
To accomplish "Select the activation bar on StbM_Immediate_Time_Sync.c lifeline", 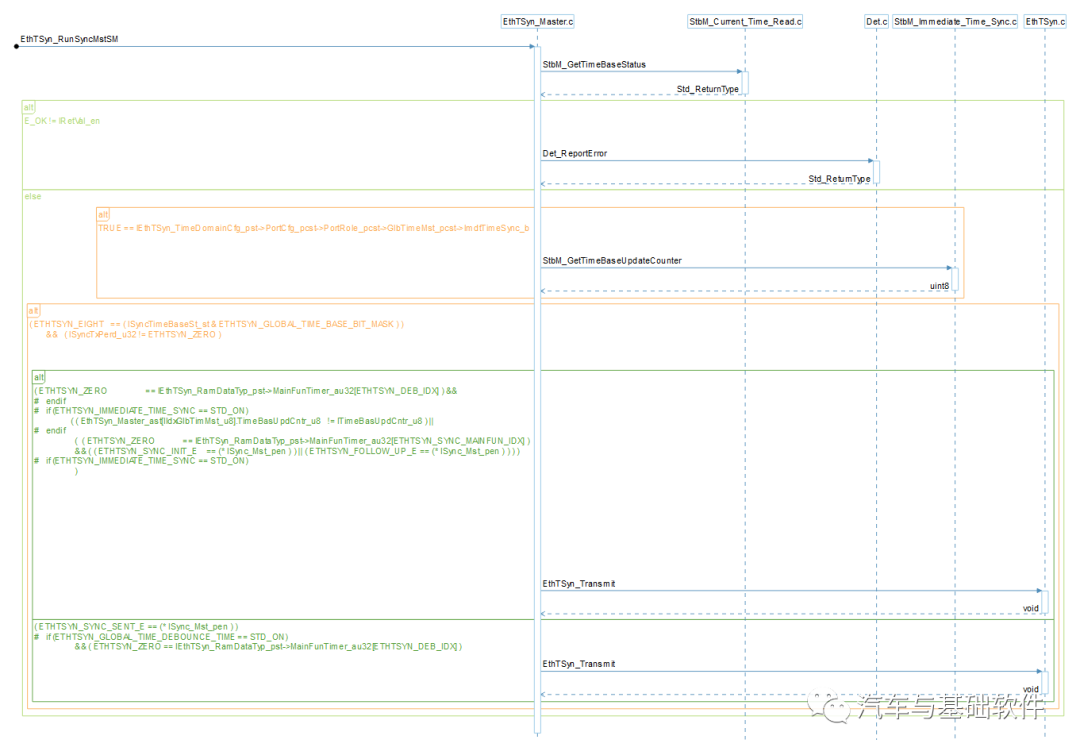I will (955, 279).
